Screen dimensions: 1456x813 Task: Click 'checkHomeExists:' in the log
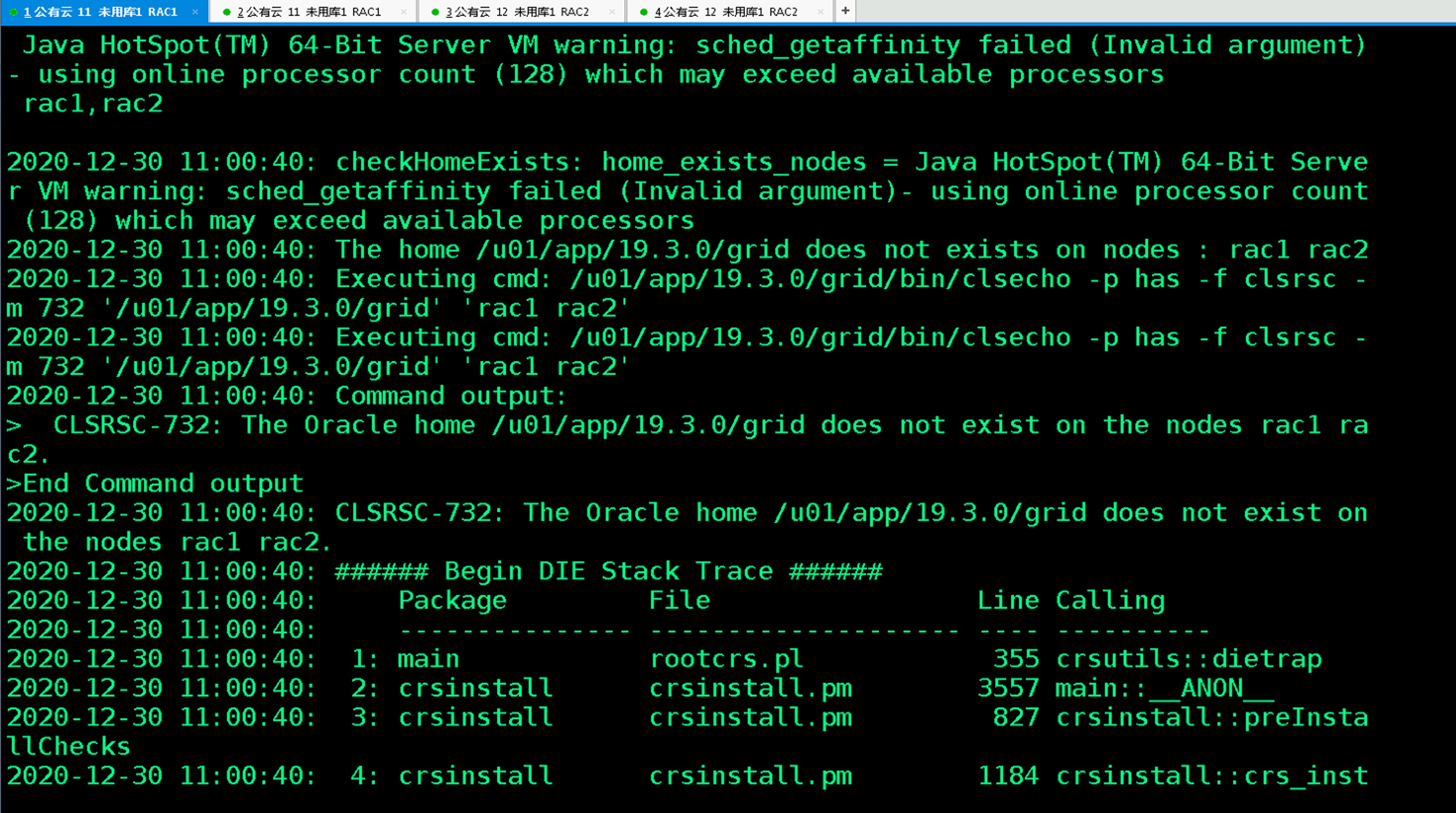459,162
